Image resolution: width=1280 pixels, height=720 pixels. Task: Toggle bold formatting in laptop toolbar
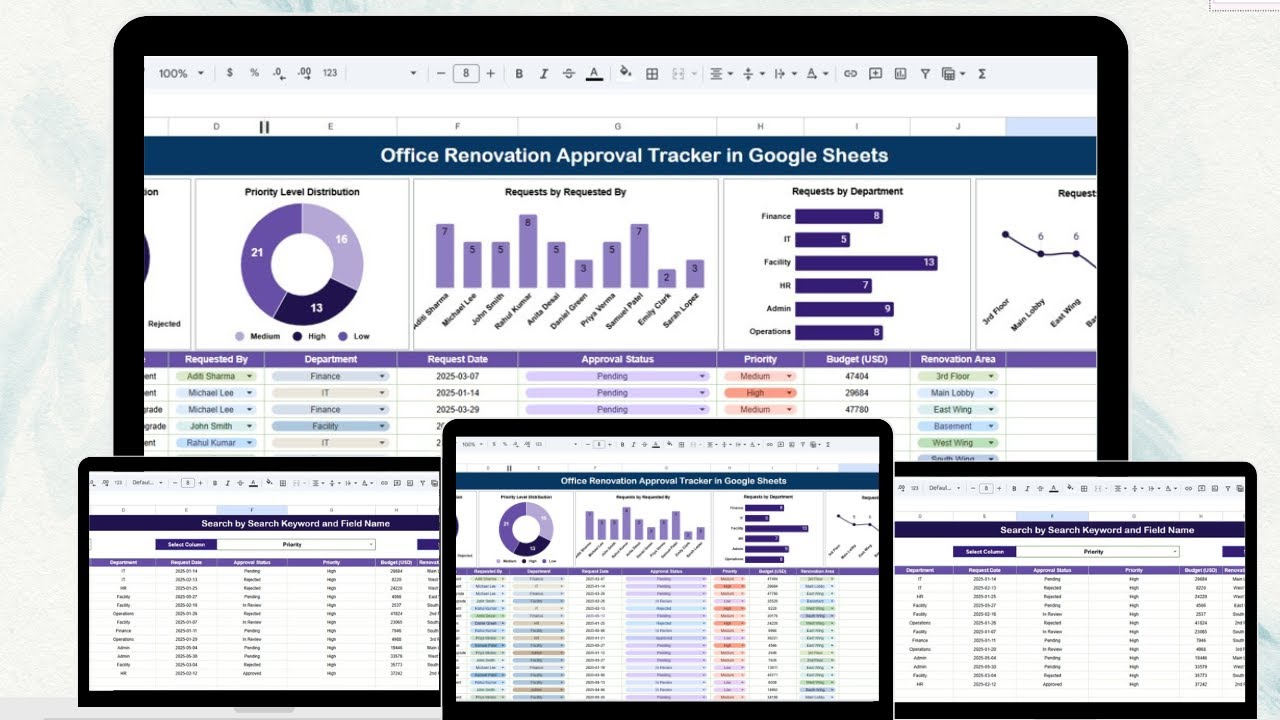click(519, 73)
